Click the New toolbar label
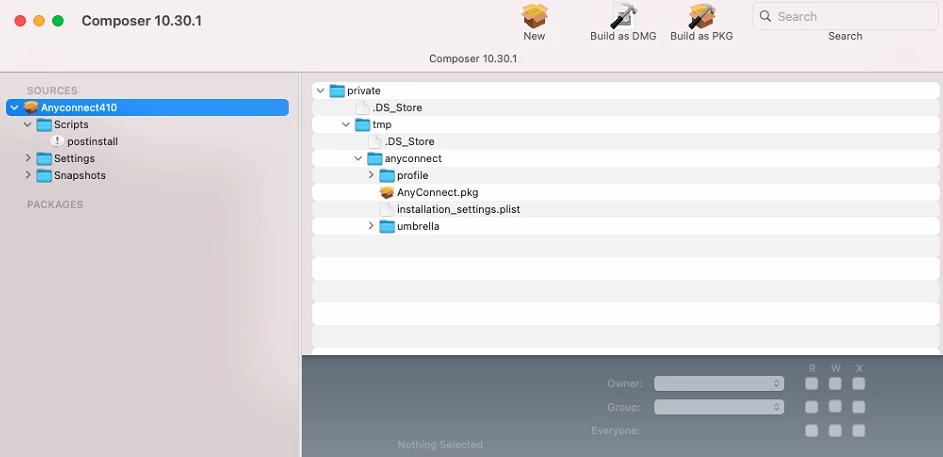 pyautogui.click(x=534, y=36)
